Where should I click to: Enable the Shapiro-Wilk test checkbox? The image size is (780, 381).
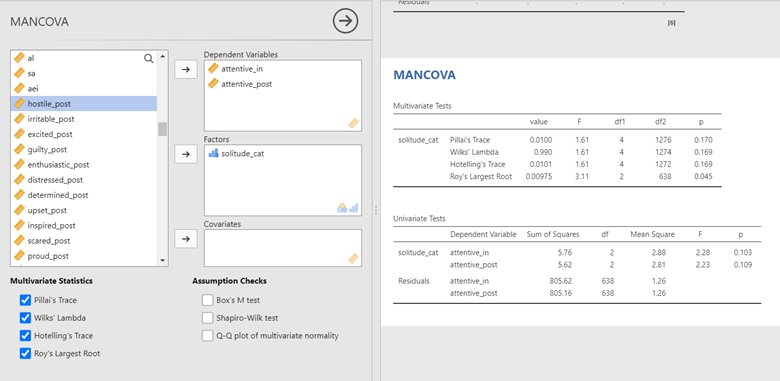coord(207,318)
